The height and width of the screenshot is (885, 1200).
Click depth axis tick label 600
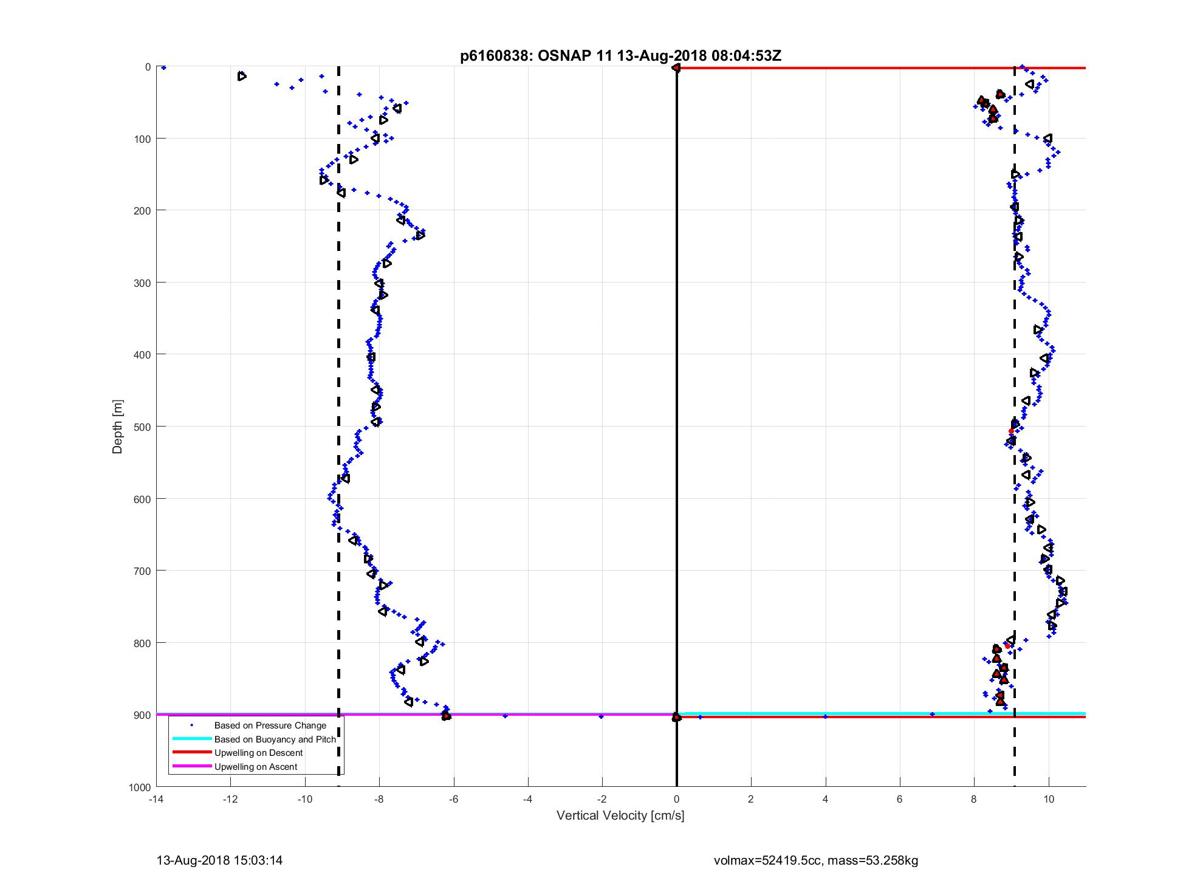(x=142, y=499)
